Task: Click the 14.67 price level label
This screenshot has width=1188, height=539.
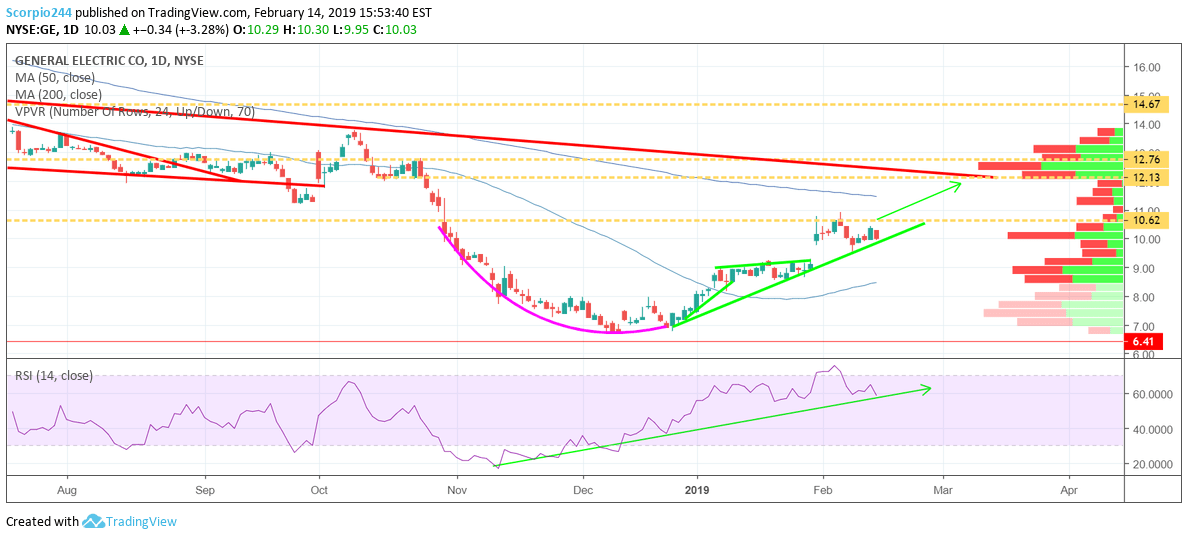Action: click(x=1148, y=105)
